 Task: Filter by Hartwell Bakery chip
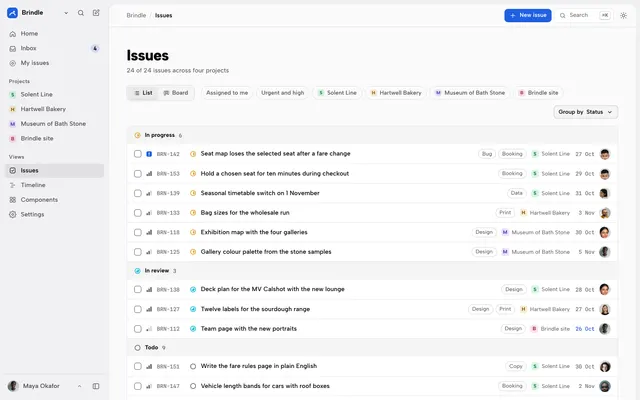pyautogui.click(x=396, y=93)
